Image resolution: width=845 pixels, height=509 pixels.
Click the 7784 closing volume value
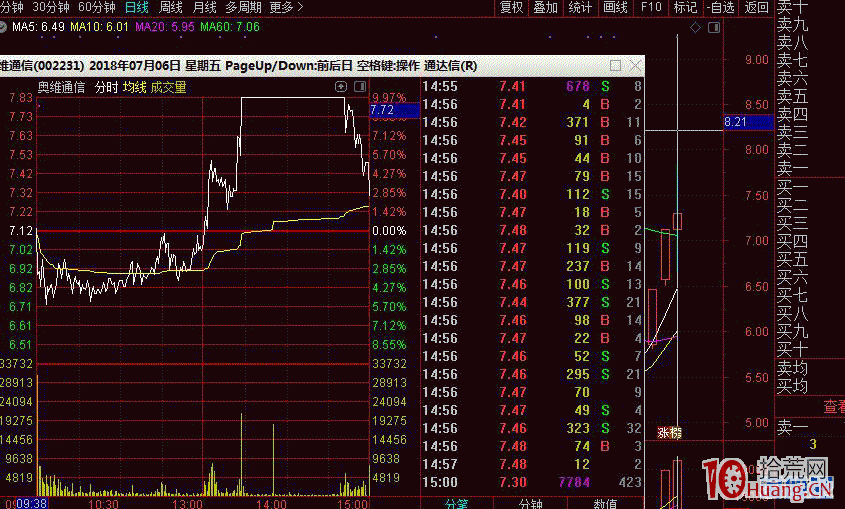coord(574,482)
